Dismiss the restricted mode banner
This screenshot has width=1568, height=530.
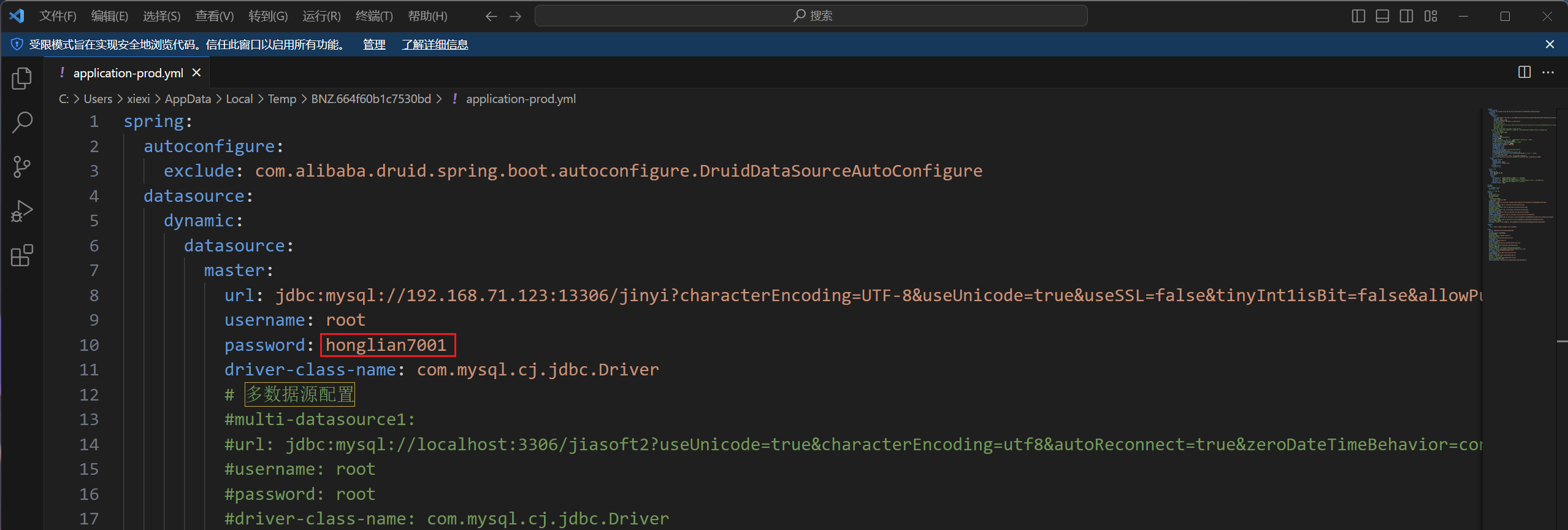(1550, 44)
